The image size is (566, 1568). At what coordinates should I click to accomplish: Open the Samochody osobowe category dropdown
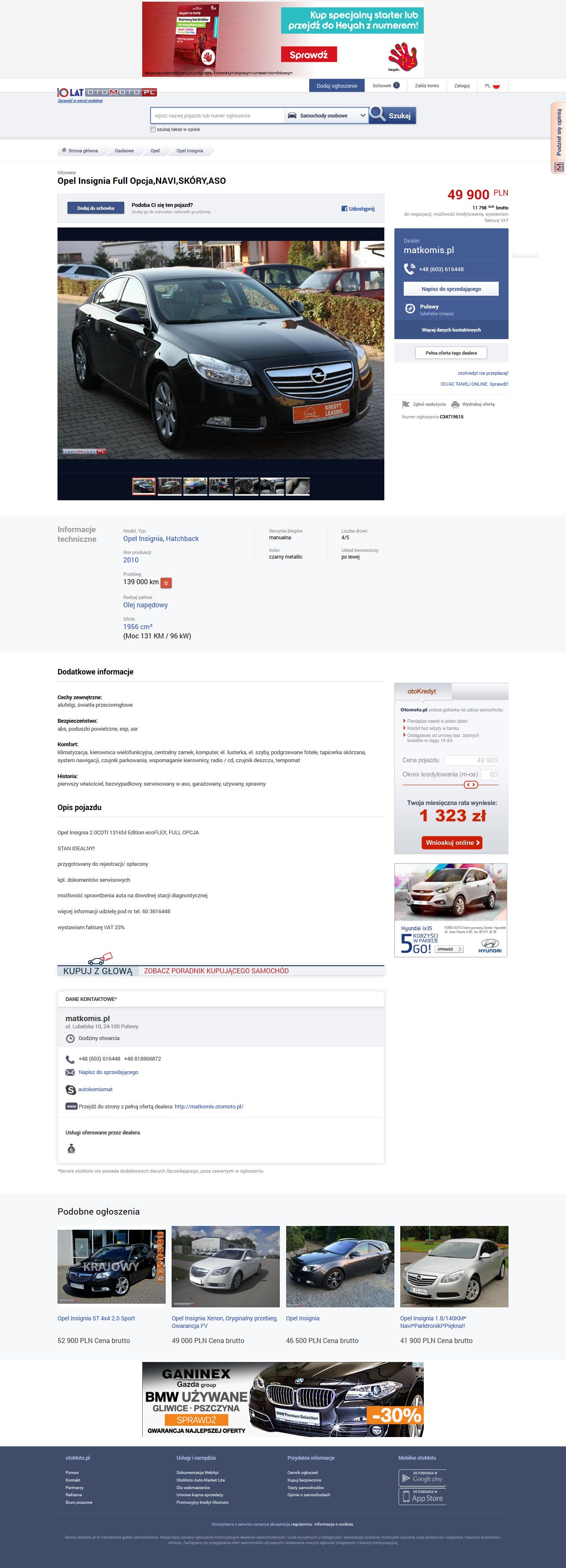pyautogui.click(x=326, y=116)
